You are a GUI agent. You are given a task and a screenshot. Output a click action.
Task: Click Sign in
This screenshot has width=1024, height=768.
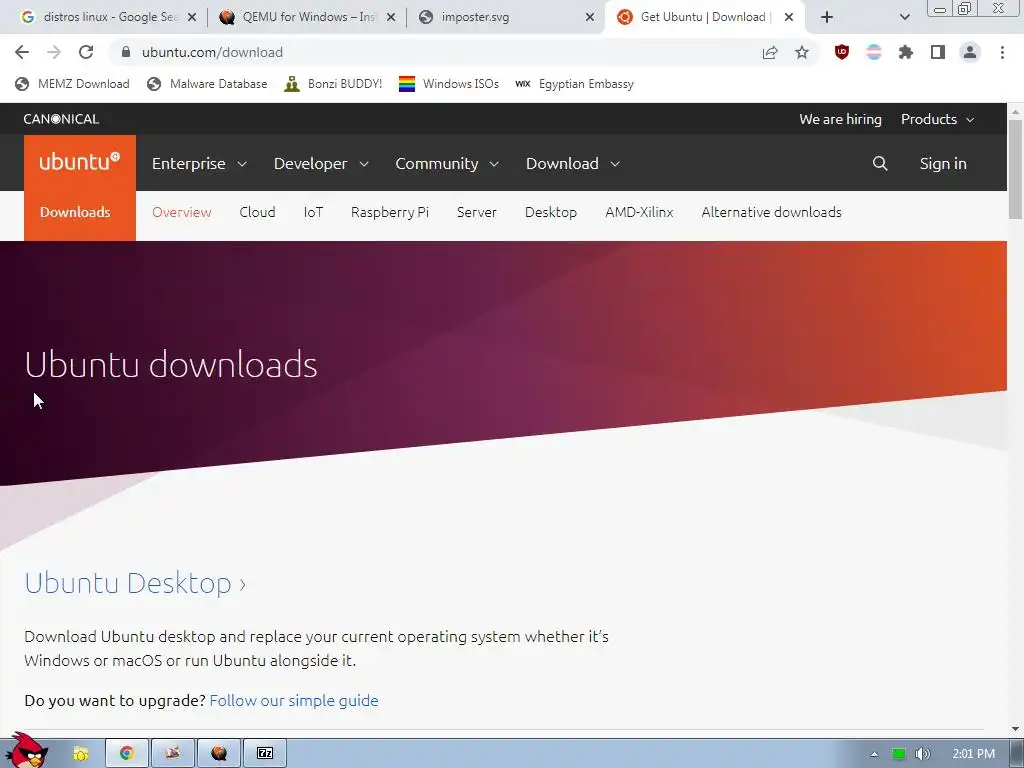(x=942, y=163)
